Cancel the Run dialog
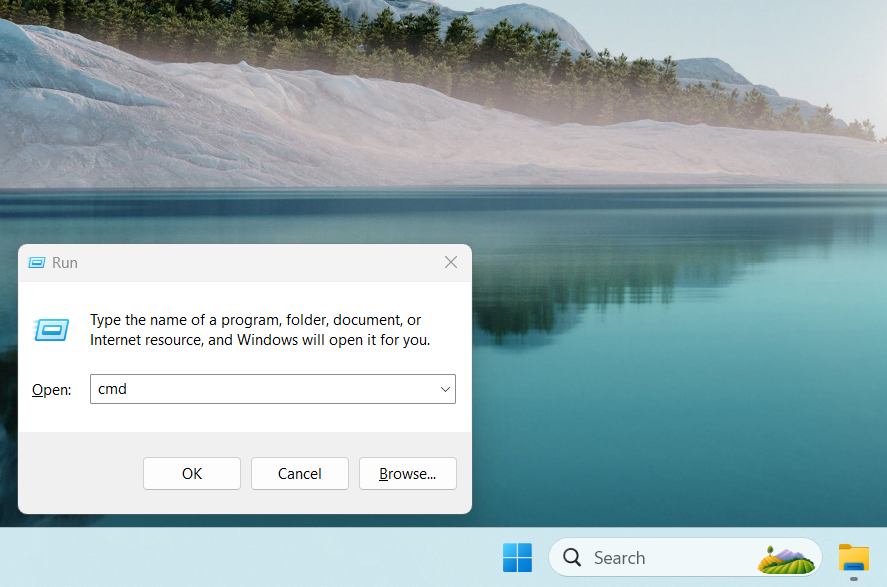This screenshot has height=587, width=887. pos(300,473)
